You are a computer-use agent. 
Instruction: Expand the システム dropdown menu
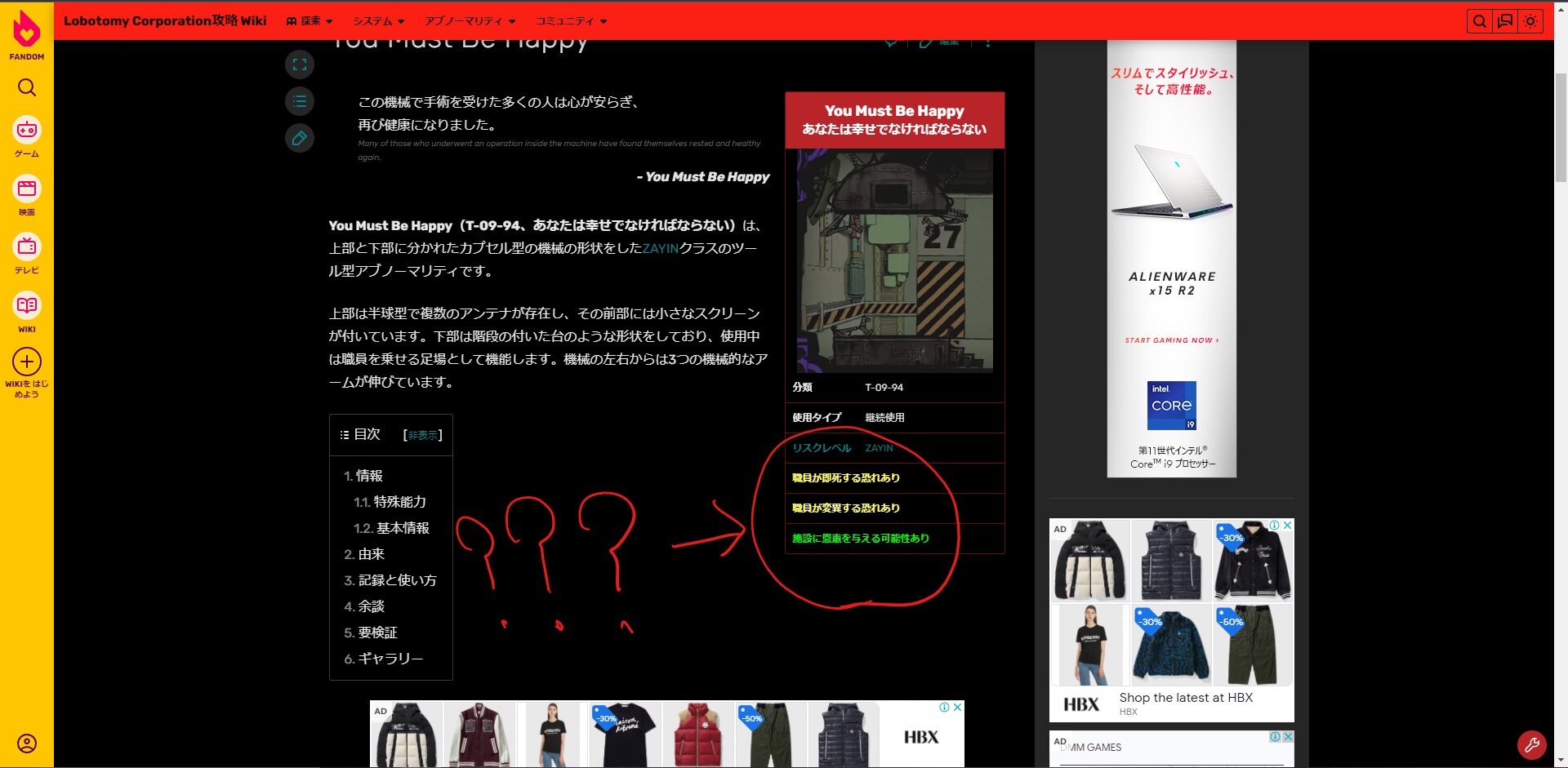[x=379, y=21]
